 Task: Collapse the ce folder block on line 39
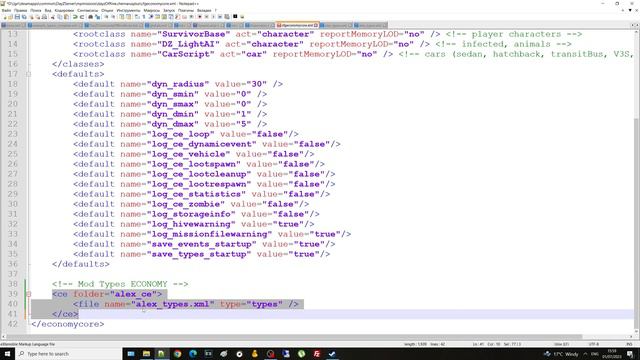coord(28,294)
